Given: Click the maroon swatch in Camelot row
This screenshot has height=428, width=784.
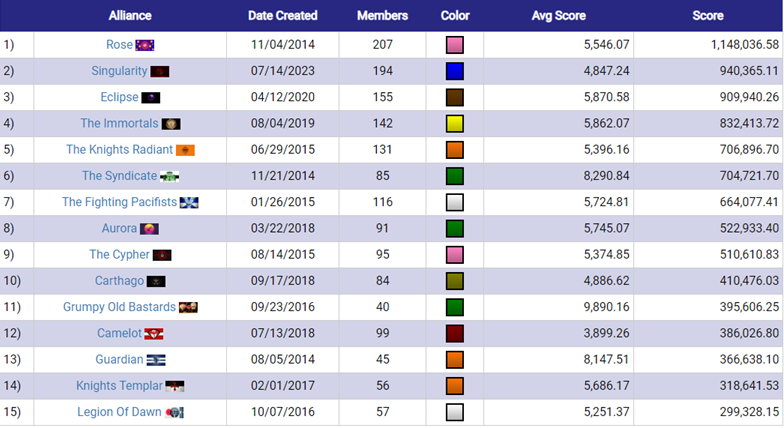Looking at the screenshot, I should [454, 334].
